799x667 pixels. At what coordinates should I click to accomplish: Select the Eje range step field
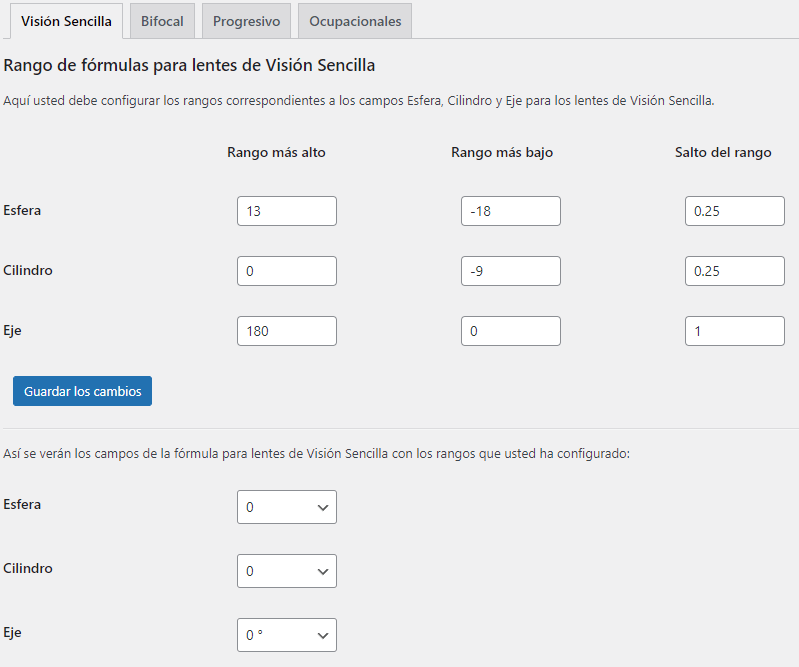pyautogui.click(x=734, y=331)
